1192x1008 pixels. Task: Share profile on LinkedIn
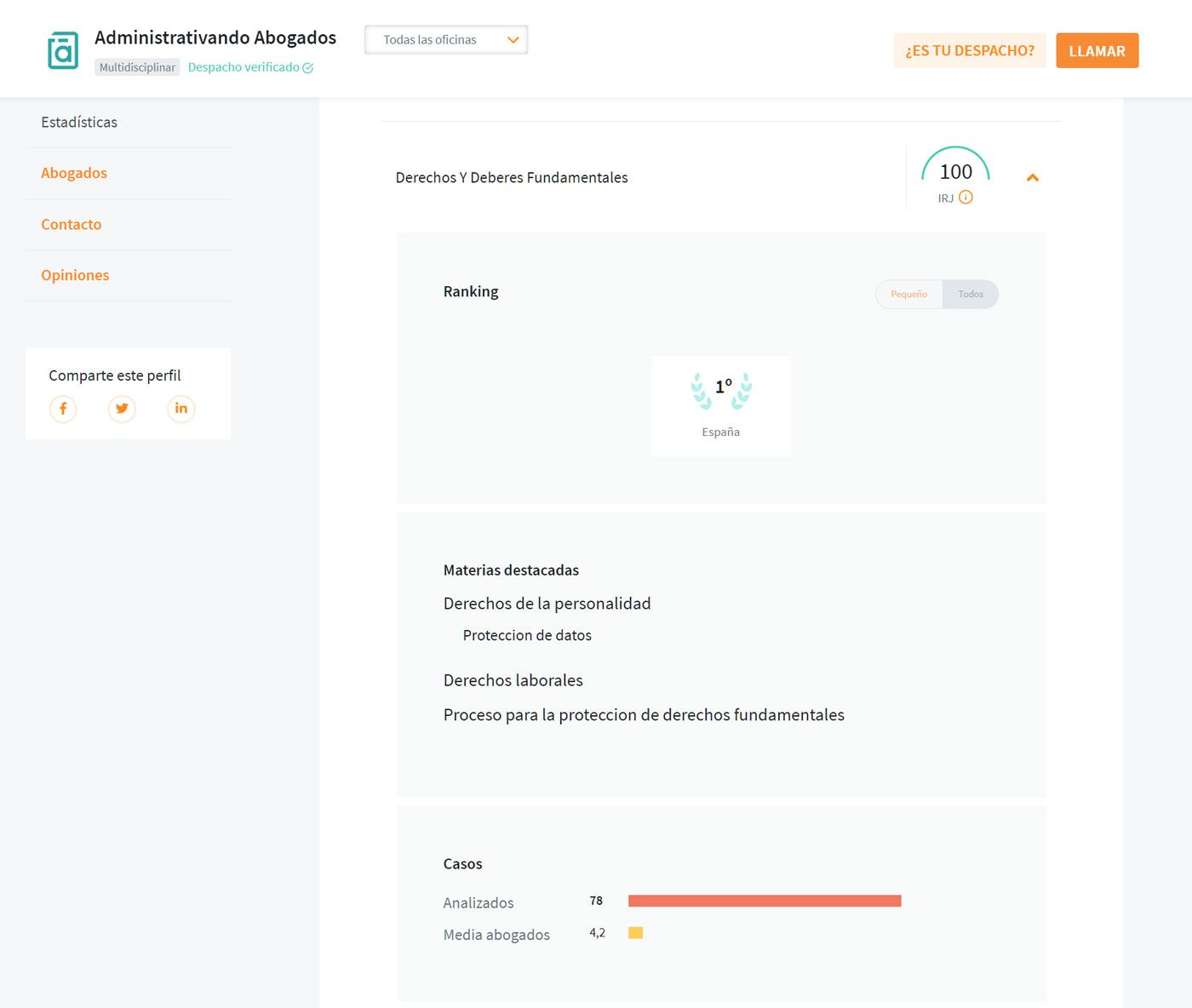[181, 409]
